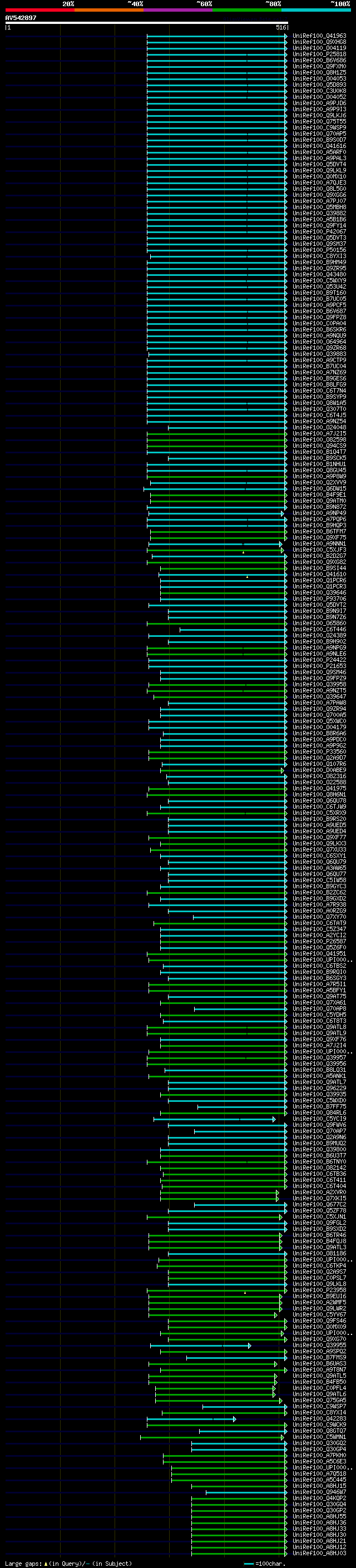Select the UniRef100_A7QJE3 label
Screen dimensions: 356x1568
319,182
